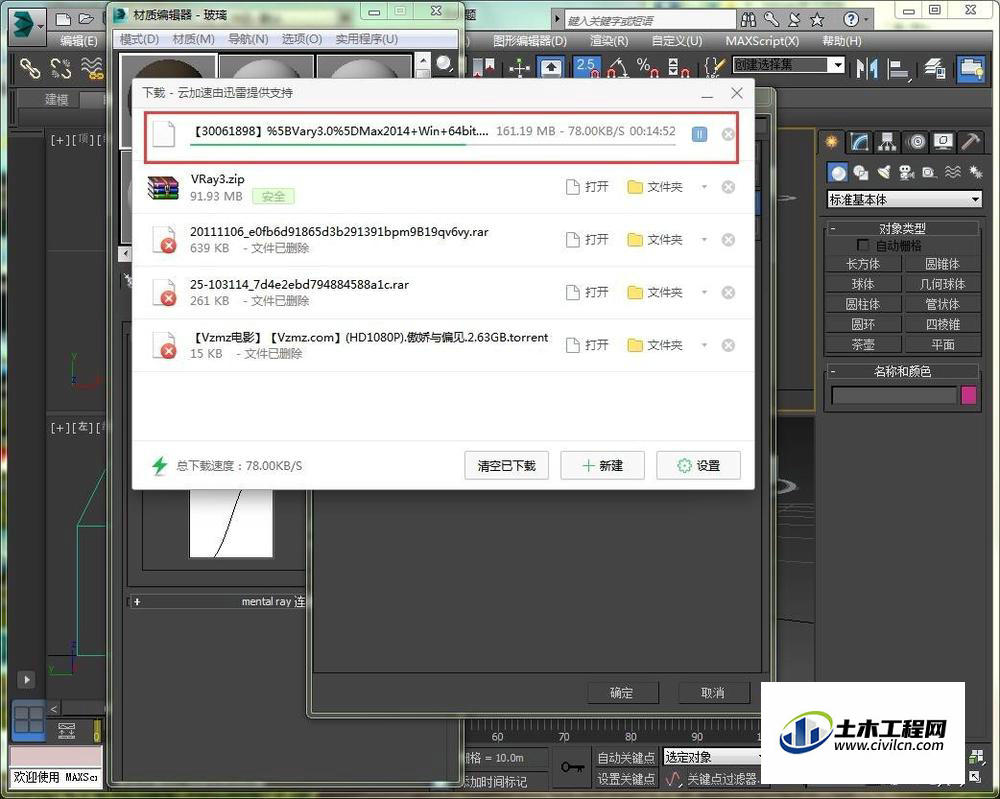Click the binoculars search icon
Viewport: 1000px width, 799px height.
749,20
